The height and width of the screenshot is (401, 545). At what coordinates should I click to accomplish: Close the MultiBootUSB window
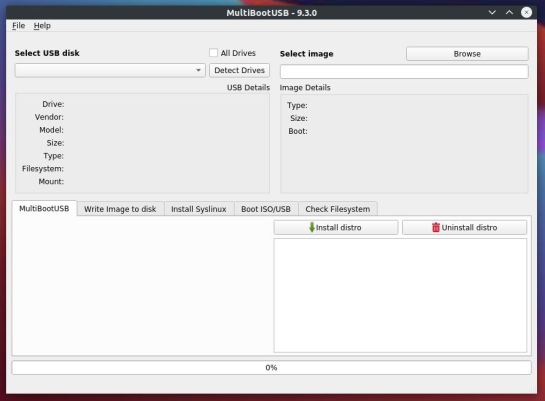pos(526,13)
